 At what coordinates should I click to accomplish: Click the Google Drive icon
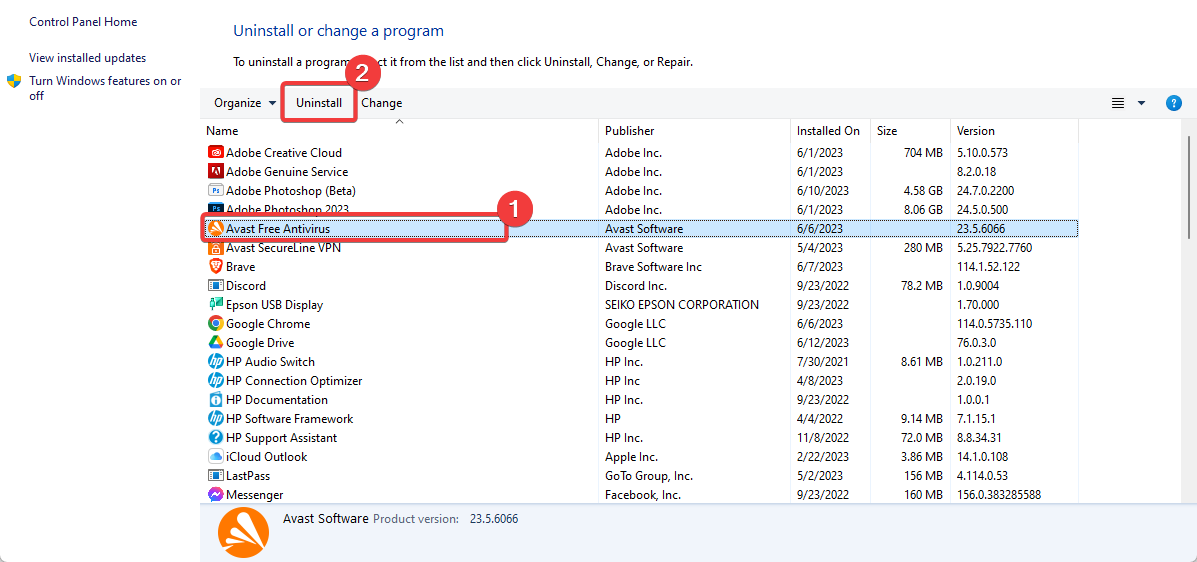click(215, 343)
